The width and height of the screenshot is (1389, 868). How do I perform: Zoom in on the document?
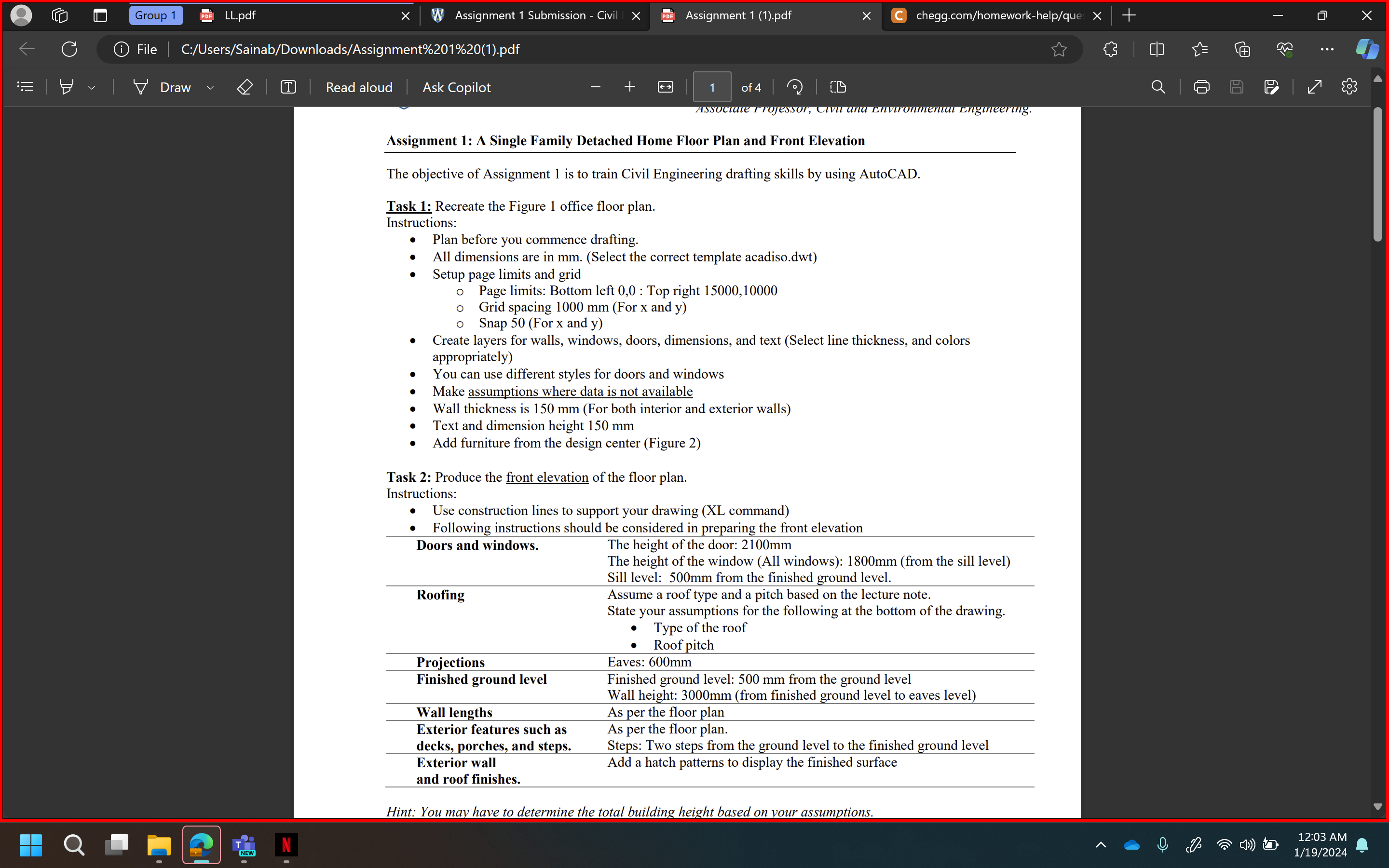629,87
